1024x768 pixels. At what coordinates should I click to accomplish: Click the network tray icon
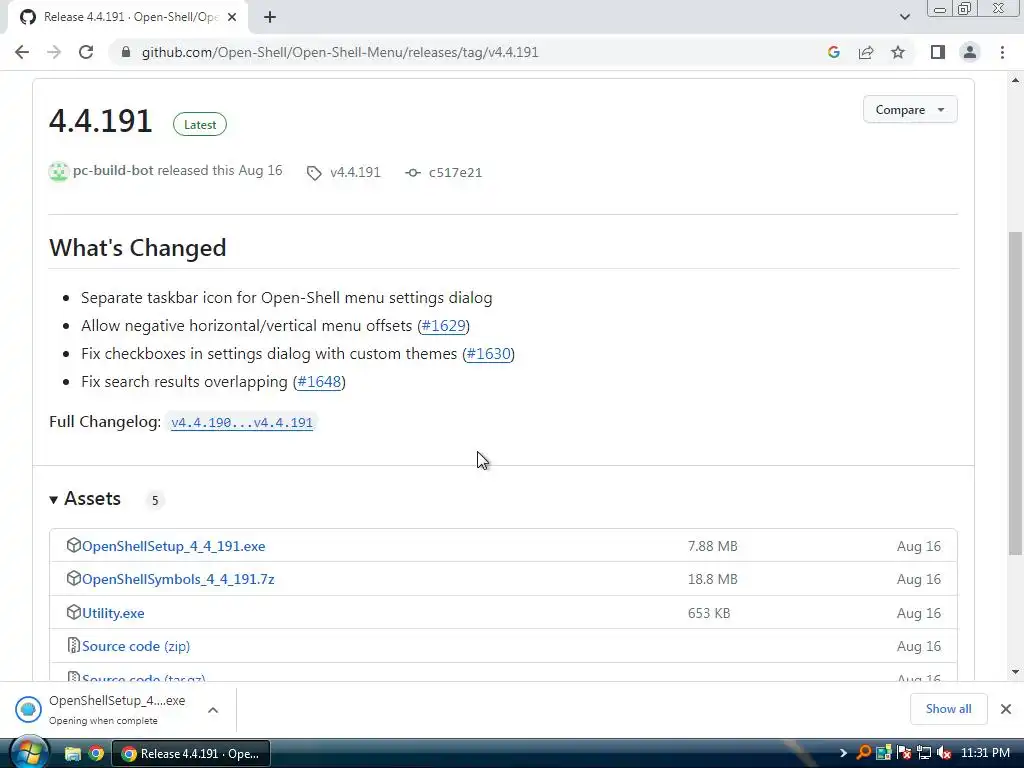924,753
